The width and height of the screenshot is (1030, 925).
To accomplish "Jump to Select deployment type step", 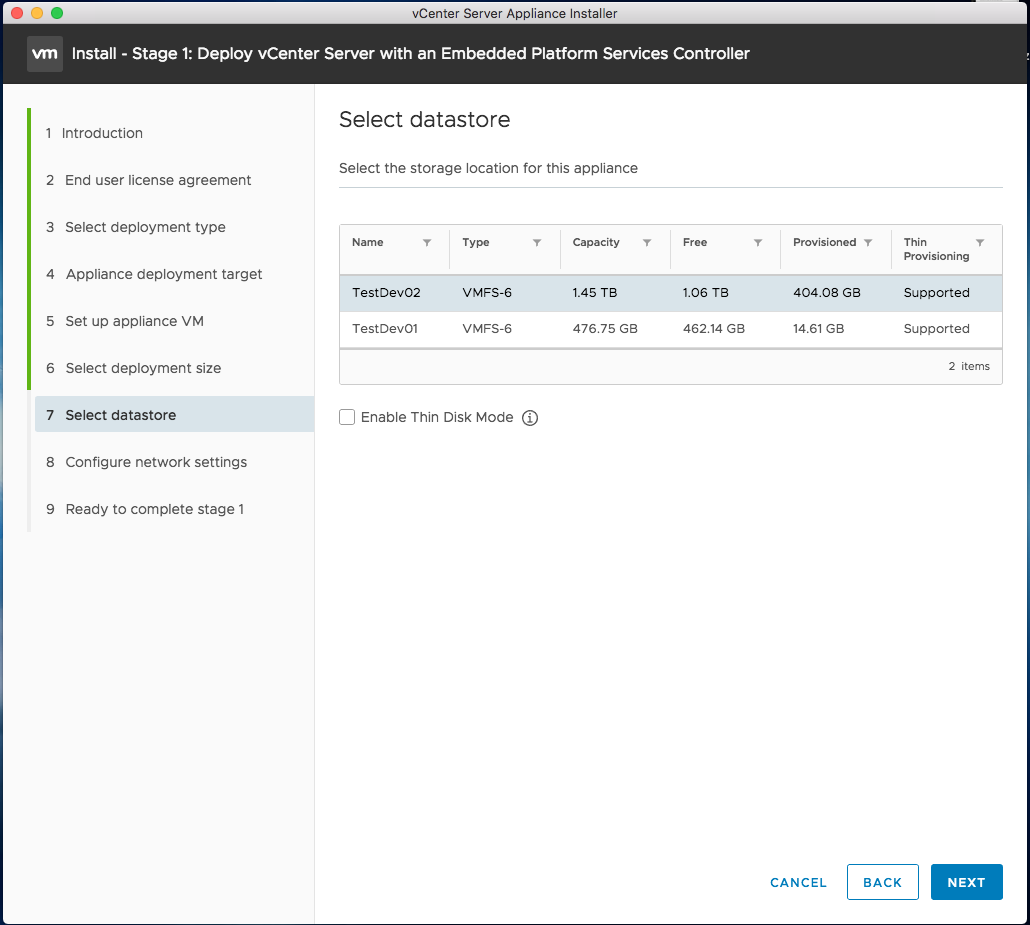I will tap(145, 227).
